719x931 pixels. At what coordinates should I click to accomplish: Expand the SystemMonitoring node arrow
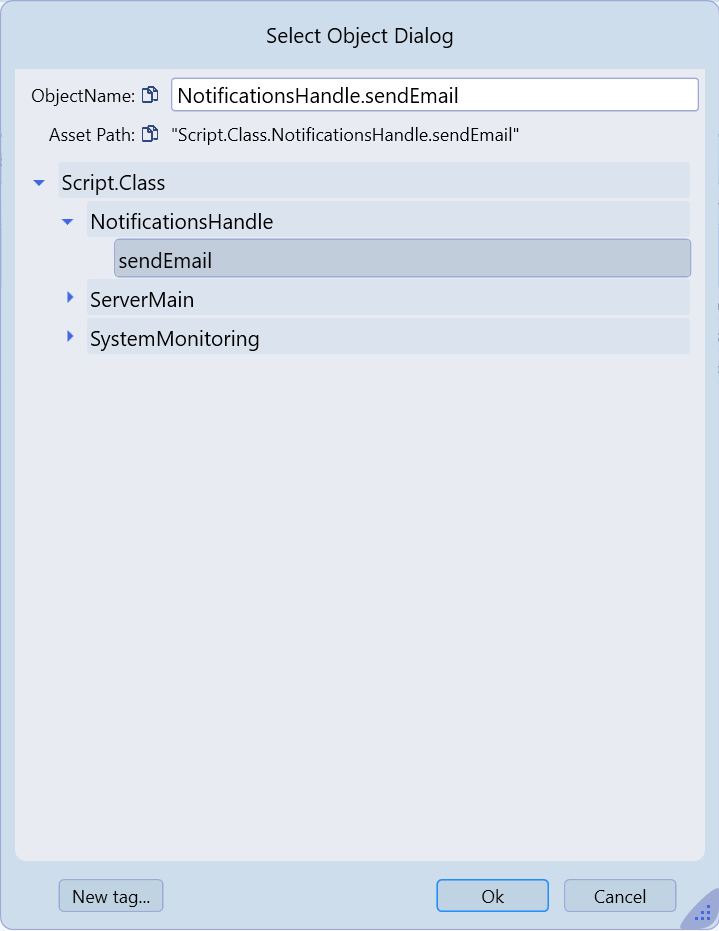tap(70, 337)
